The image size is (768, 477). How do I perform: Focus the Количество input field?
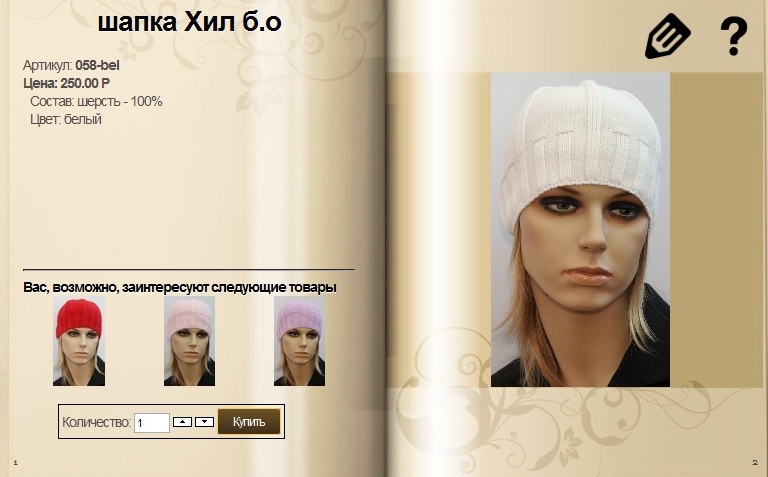[152, 423]
